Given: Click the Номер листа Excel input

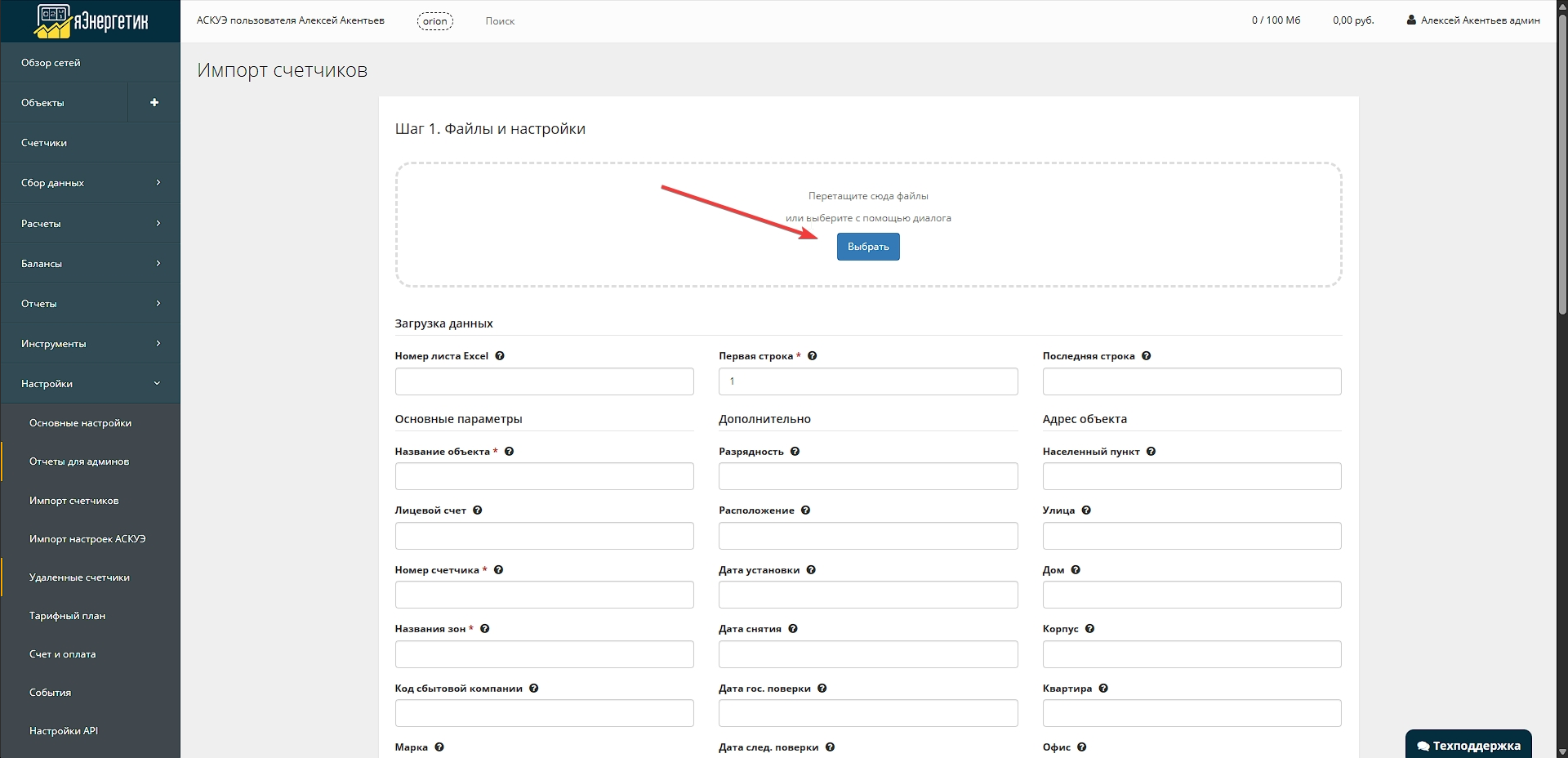Looking at the screenshot, I should (x=545, y=381).
